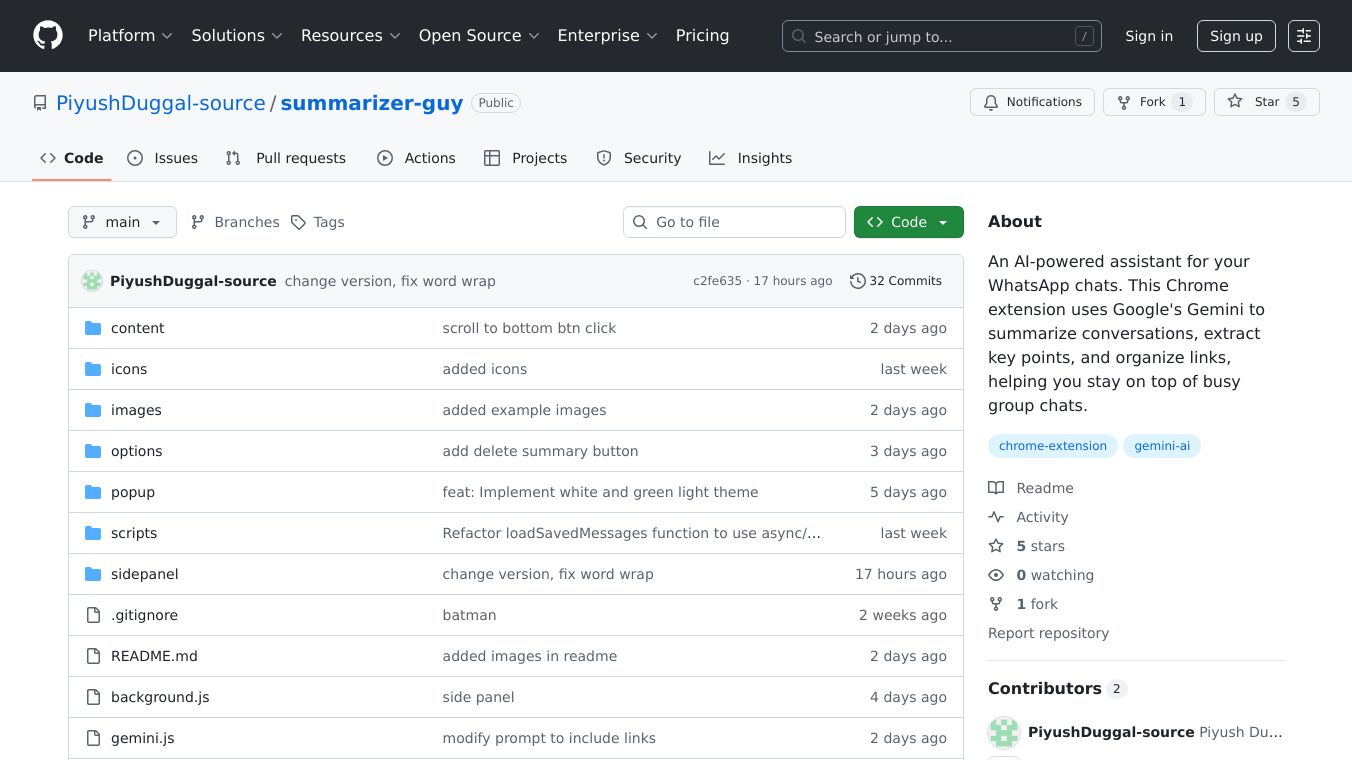Click the Tags icon link
The width and height of the screenshot is (1352, 760).
tap(298, 222)
